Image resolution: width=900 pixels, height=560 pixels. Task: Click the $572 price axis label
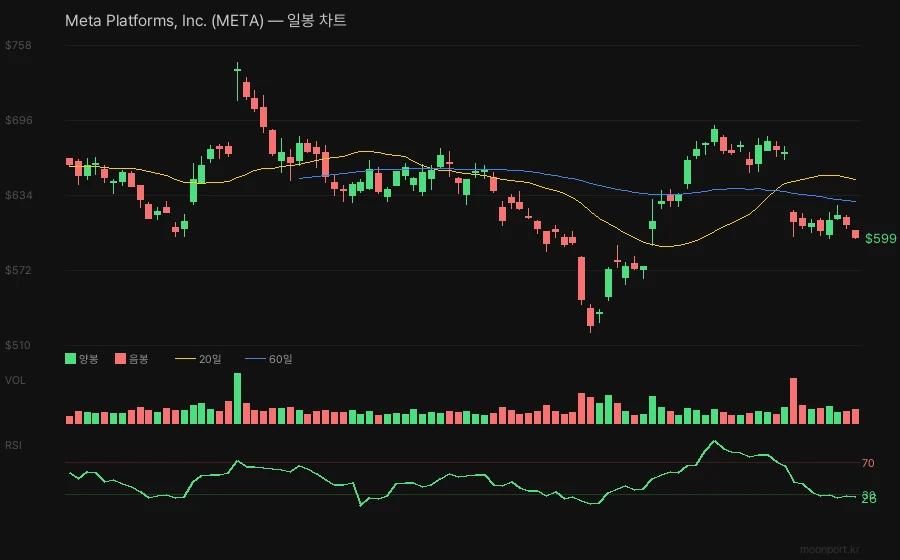tap(18, 270)
